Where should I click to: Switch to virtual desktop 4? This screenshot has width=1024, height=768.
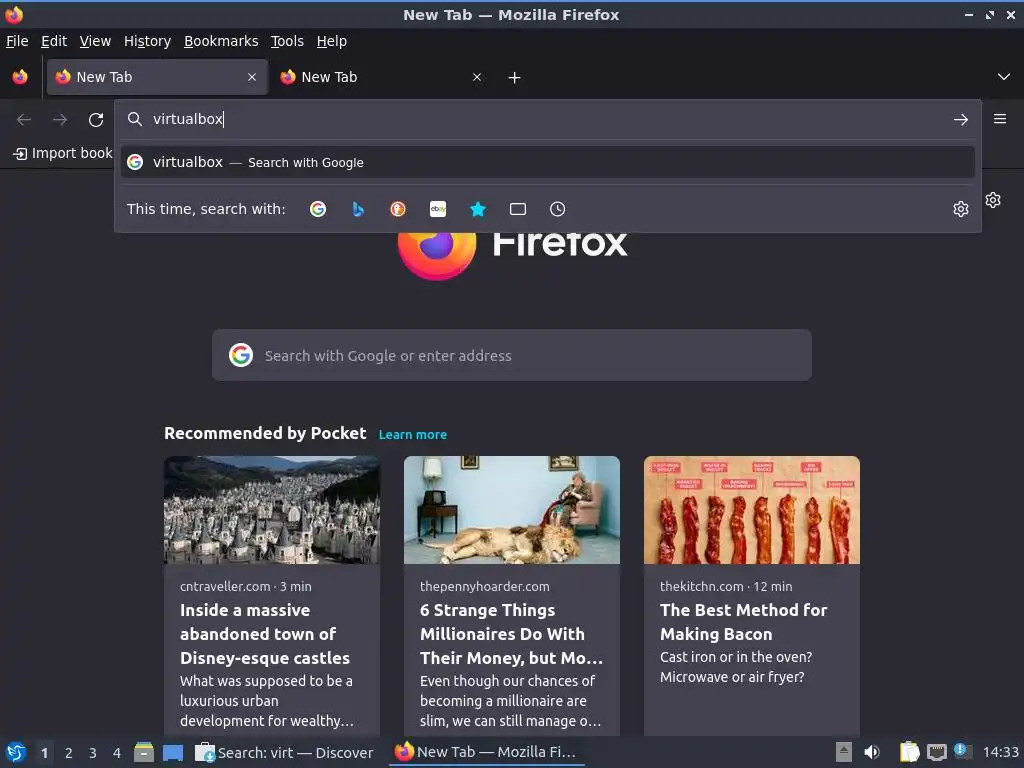(117, 753)
